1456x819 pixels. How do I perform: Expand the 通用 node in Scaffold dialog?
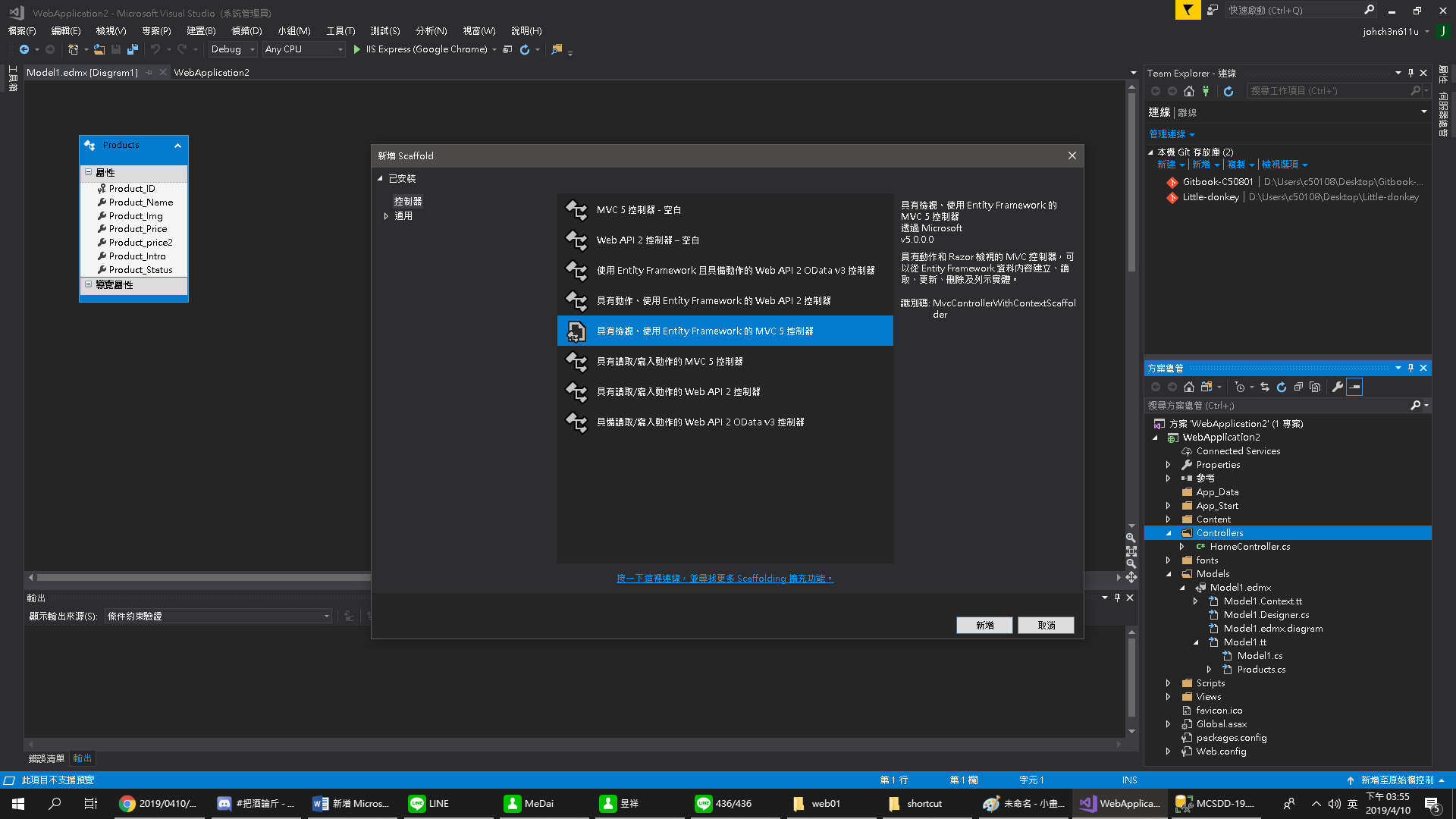coord(386,216)
